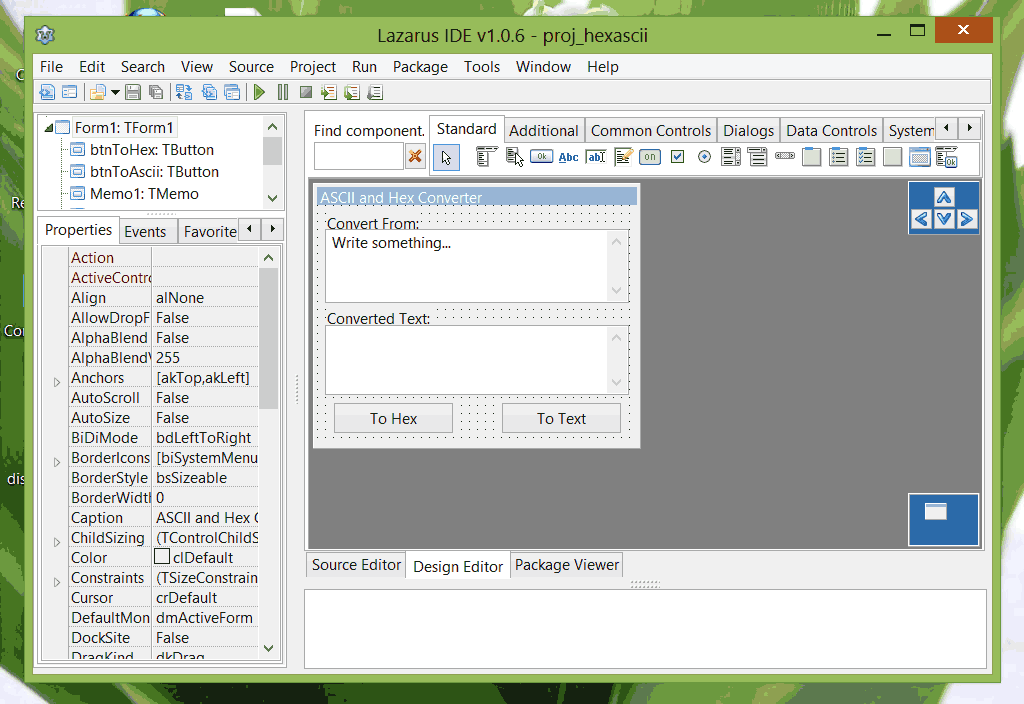Viewport: 1024px width, 704px height.
Task: Switch to the Common Controls palette tab
Action: 650,131
